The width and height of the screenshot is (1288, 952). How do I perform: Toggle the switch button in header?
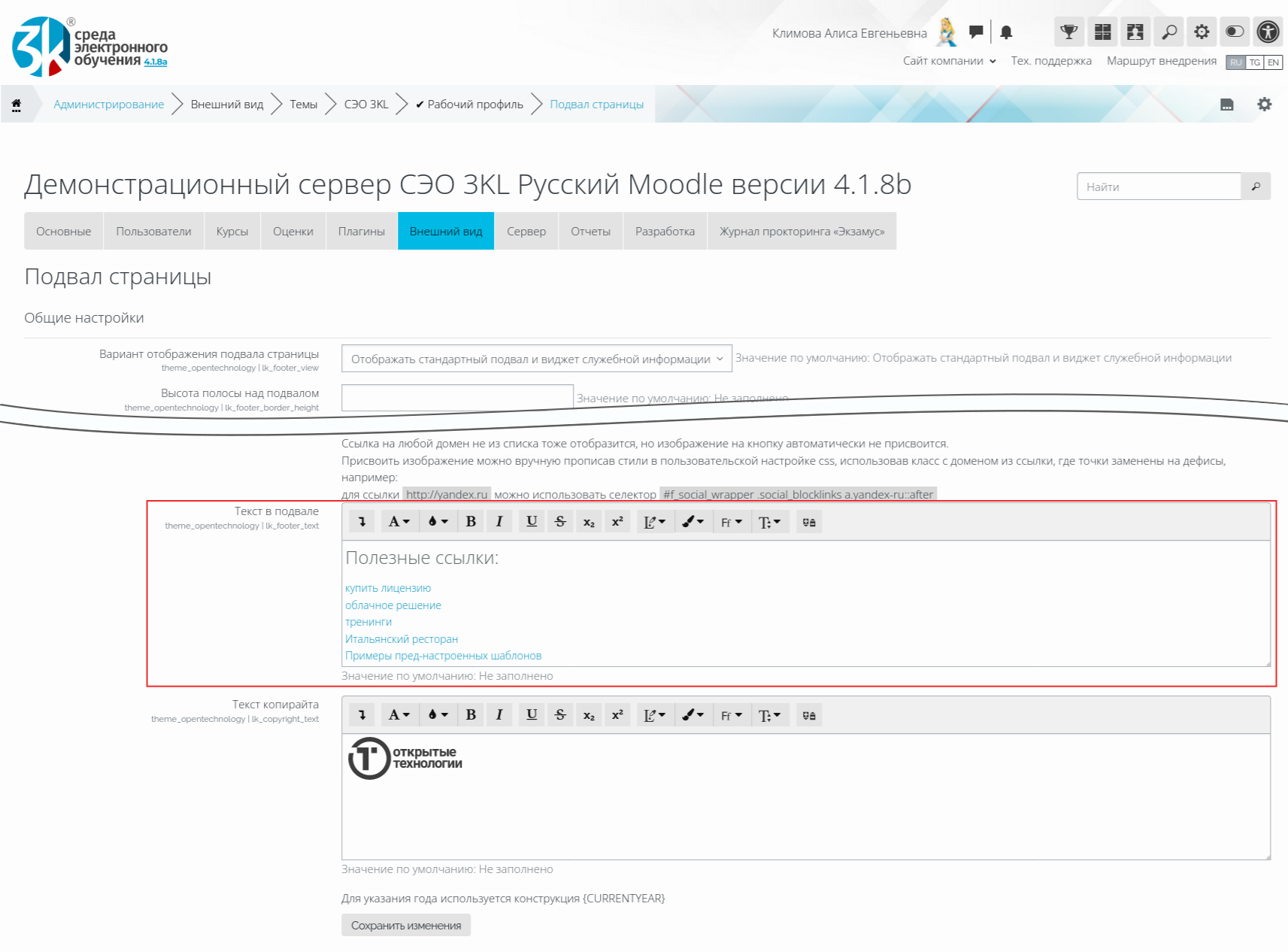(1235, 32)
